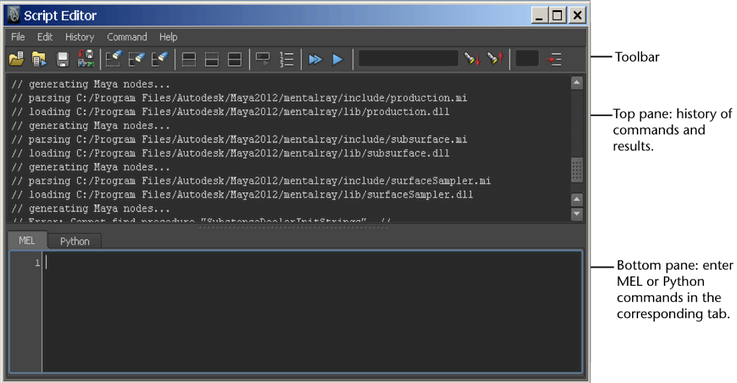Open the File menu
Screen dimensions: 737x383
coord(18,37)
